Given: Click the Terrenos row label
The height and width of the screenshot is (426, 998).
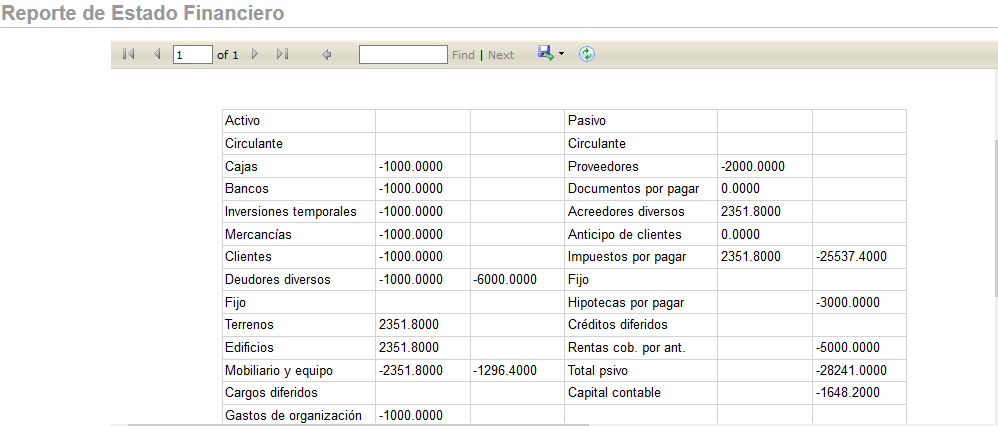Looking at the screenshot, I should (x=250, y=325).
